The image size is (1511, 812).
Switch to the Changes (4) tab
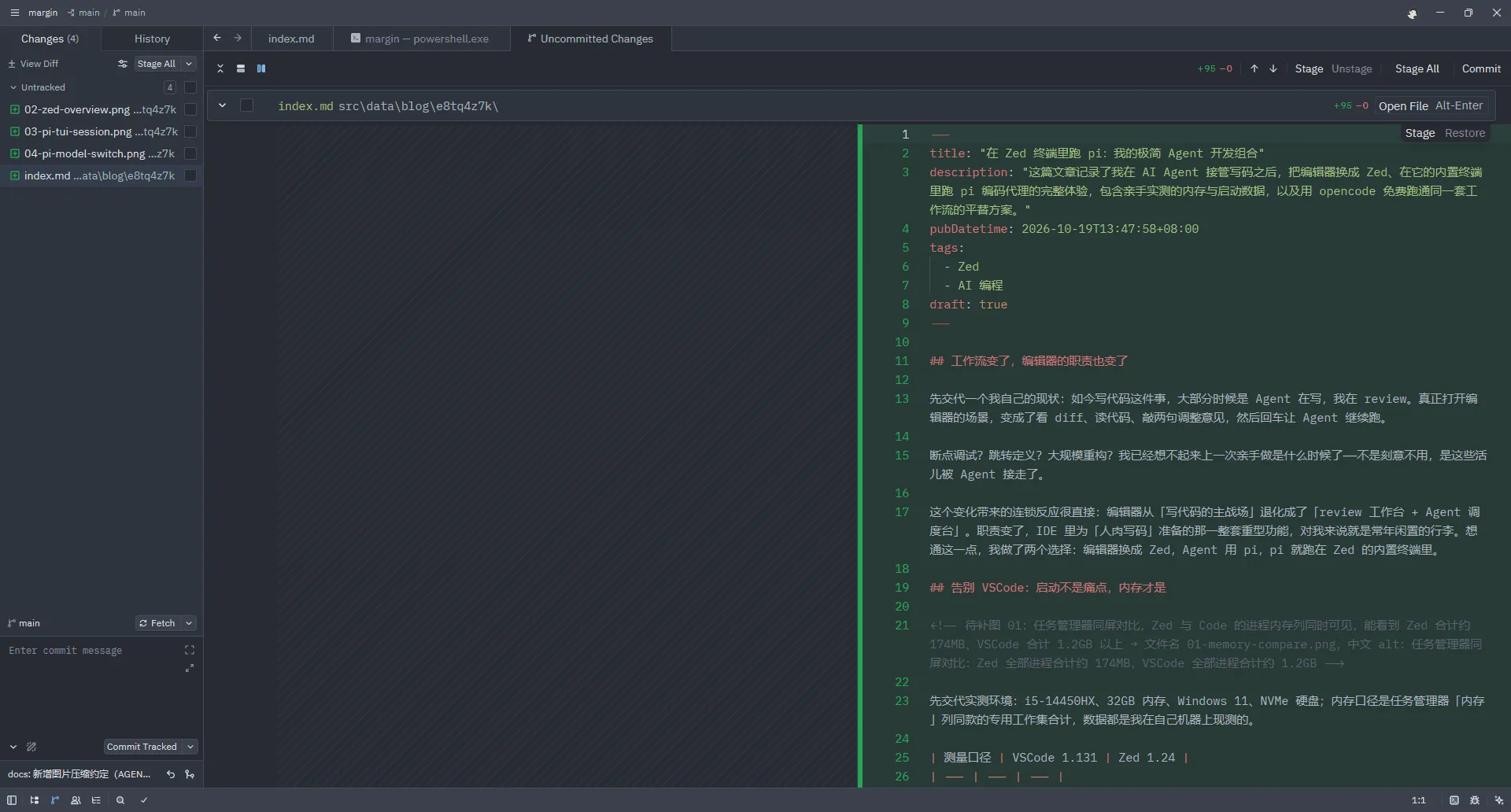coord(50,39)
